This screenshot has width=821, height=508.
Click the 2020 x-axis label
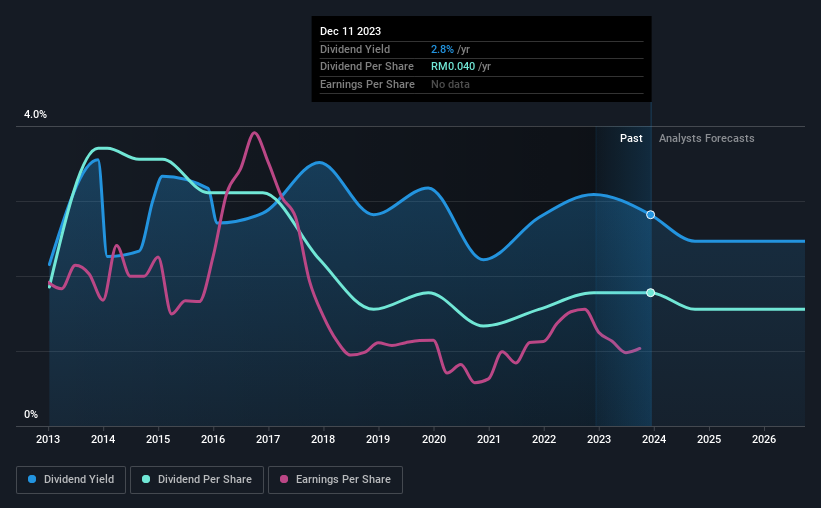click(434, 439)
